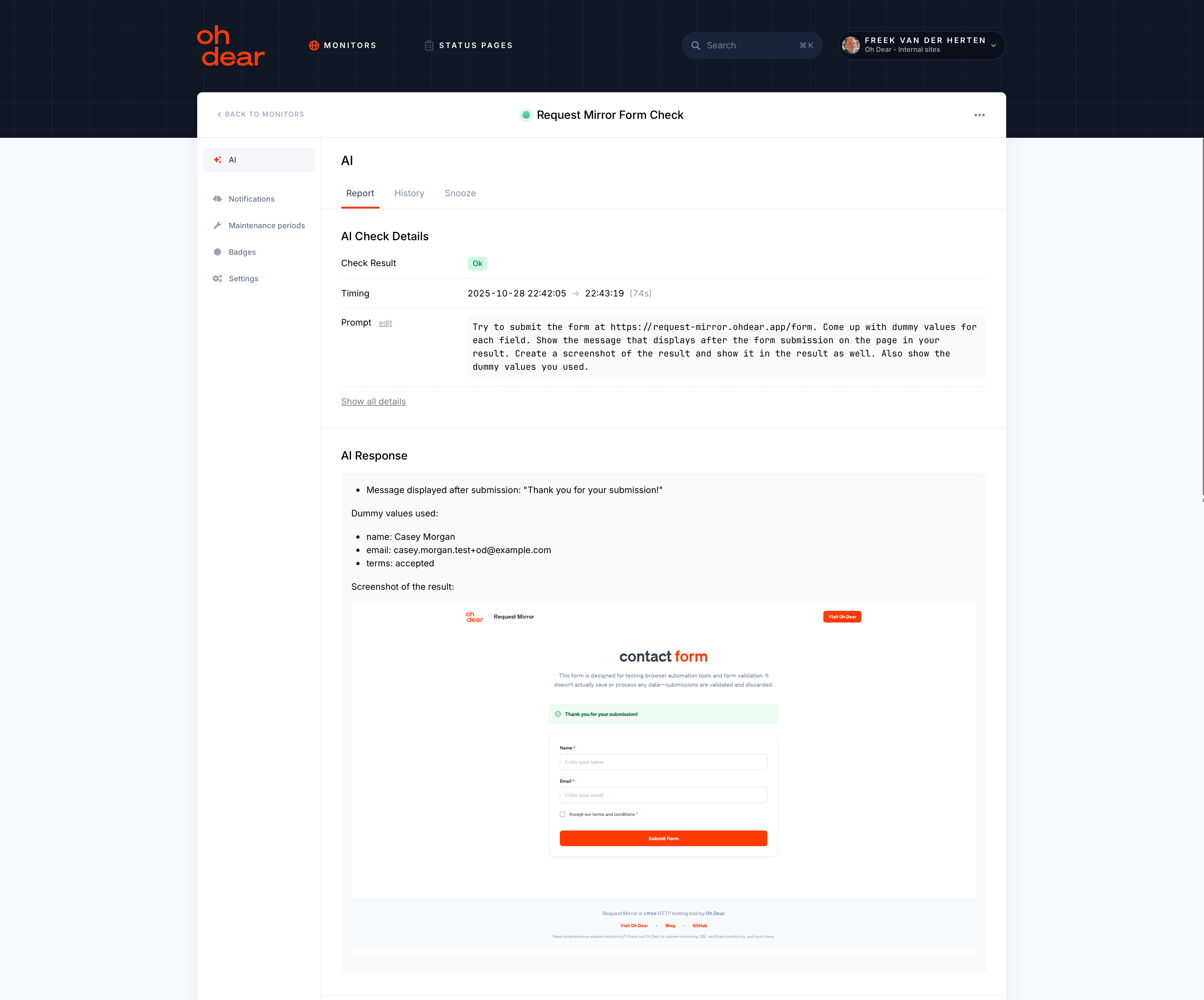Click the user avatar picture
The width and height of the screenshot is (1204, 1000).
(x=851, y=45)
